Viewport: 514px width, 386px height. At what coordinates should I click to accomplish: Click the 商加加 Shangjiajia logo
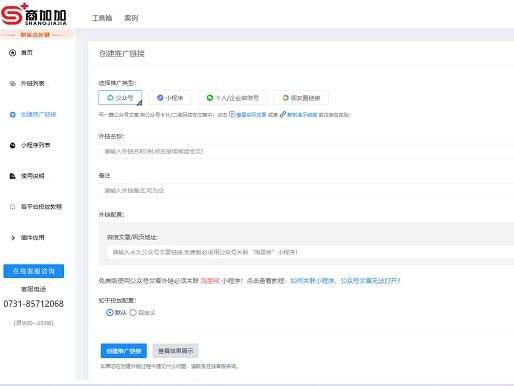[33, 14]
